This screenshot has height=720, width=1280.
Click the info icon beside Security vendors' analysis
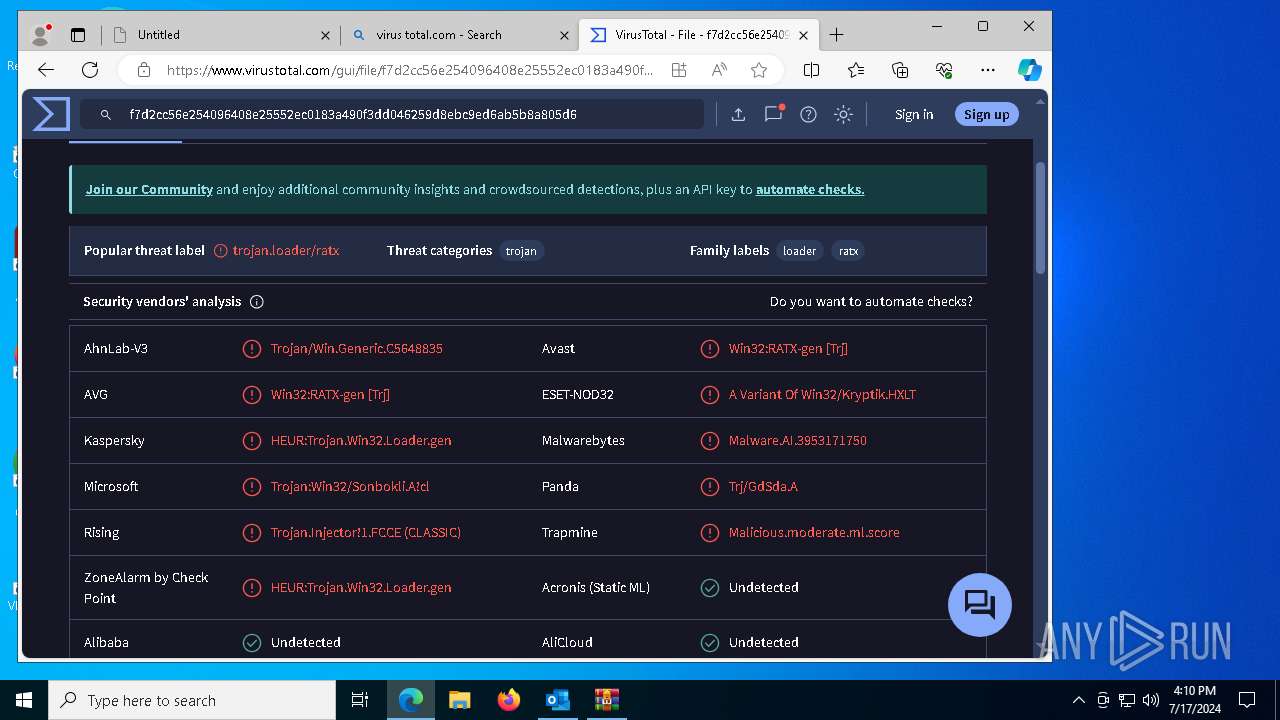(257, 302)
